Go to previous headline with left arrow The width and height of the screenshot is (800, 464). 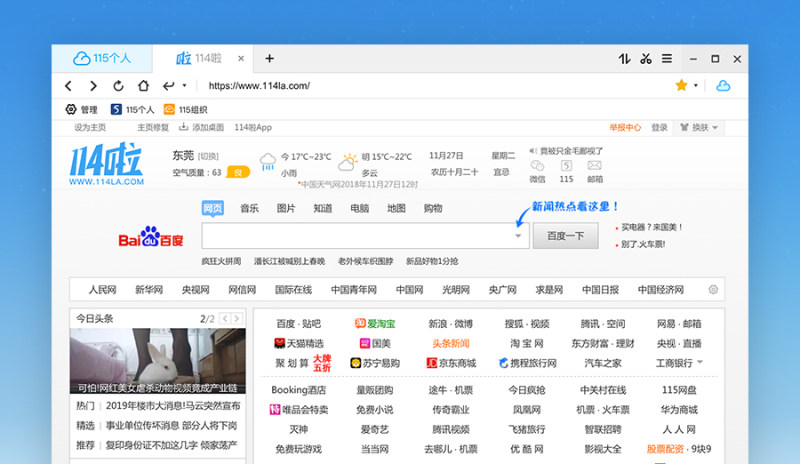224,319
